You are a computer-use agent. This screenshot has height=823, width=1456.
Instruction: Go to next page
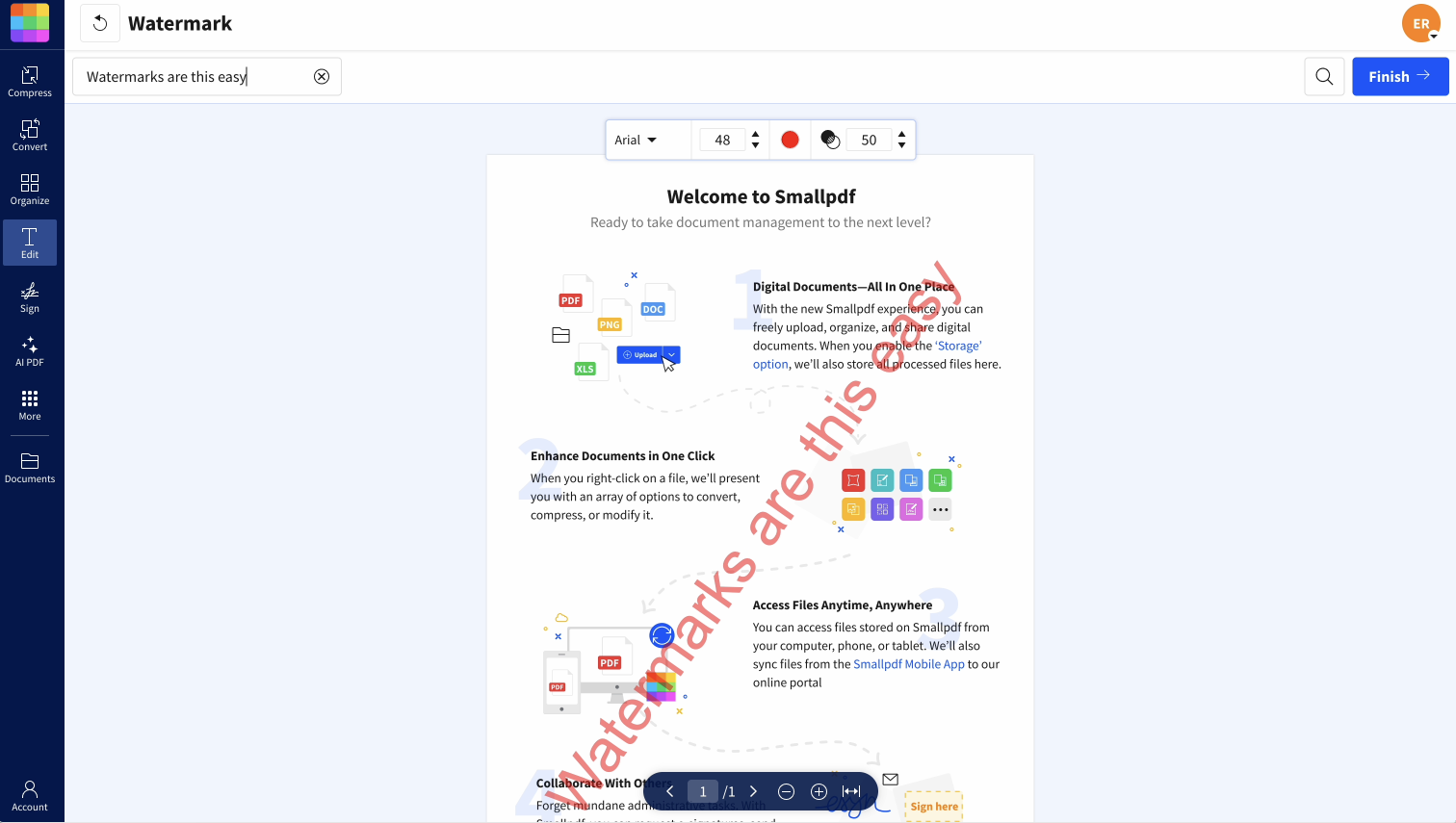coord(753,791)
